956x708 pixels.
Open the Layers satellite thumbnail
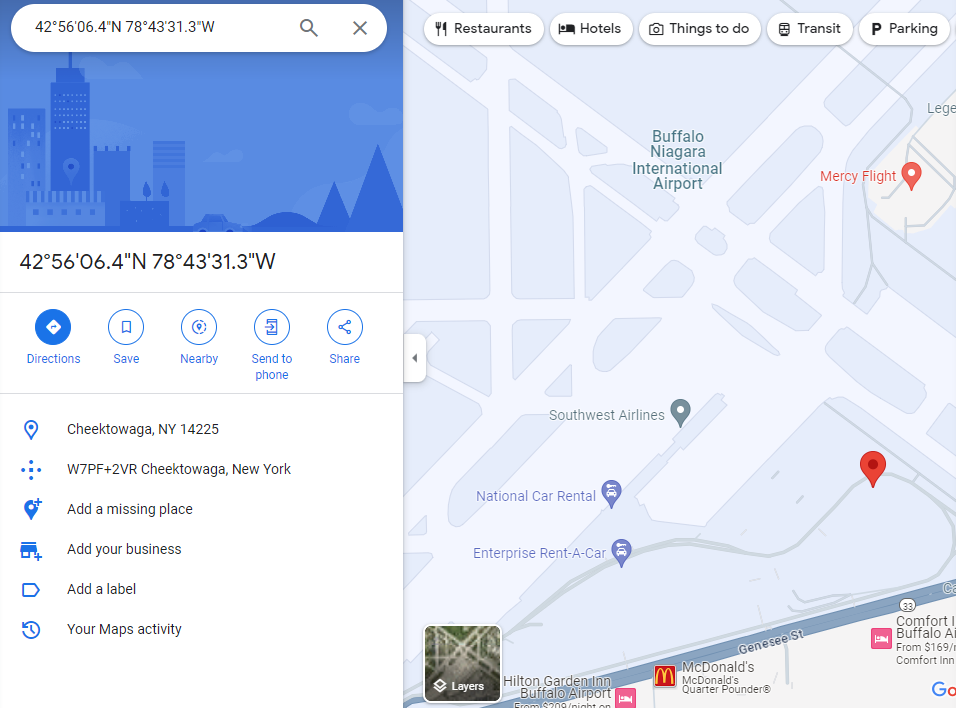[x=462, y=663]
